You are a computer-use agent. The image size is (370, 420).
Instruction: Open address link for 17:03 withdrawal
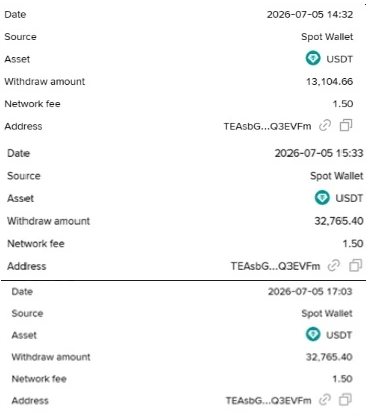(x=325, y=400)
